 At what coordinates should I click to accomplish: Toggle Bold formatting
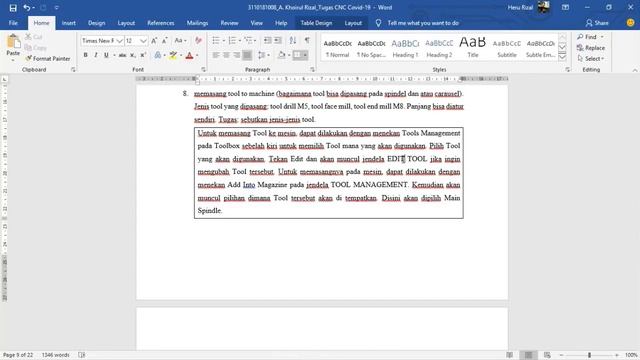click(x=85, y=55)
